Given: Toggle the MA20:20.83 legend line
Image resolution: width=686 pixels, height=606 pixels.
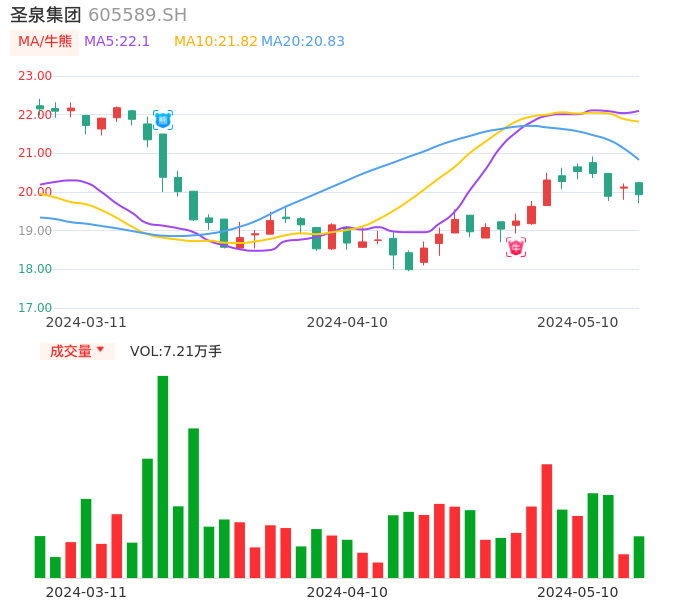Looking at the screenshot, I should tap(303, 42).
